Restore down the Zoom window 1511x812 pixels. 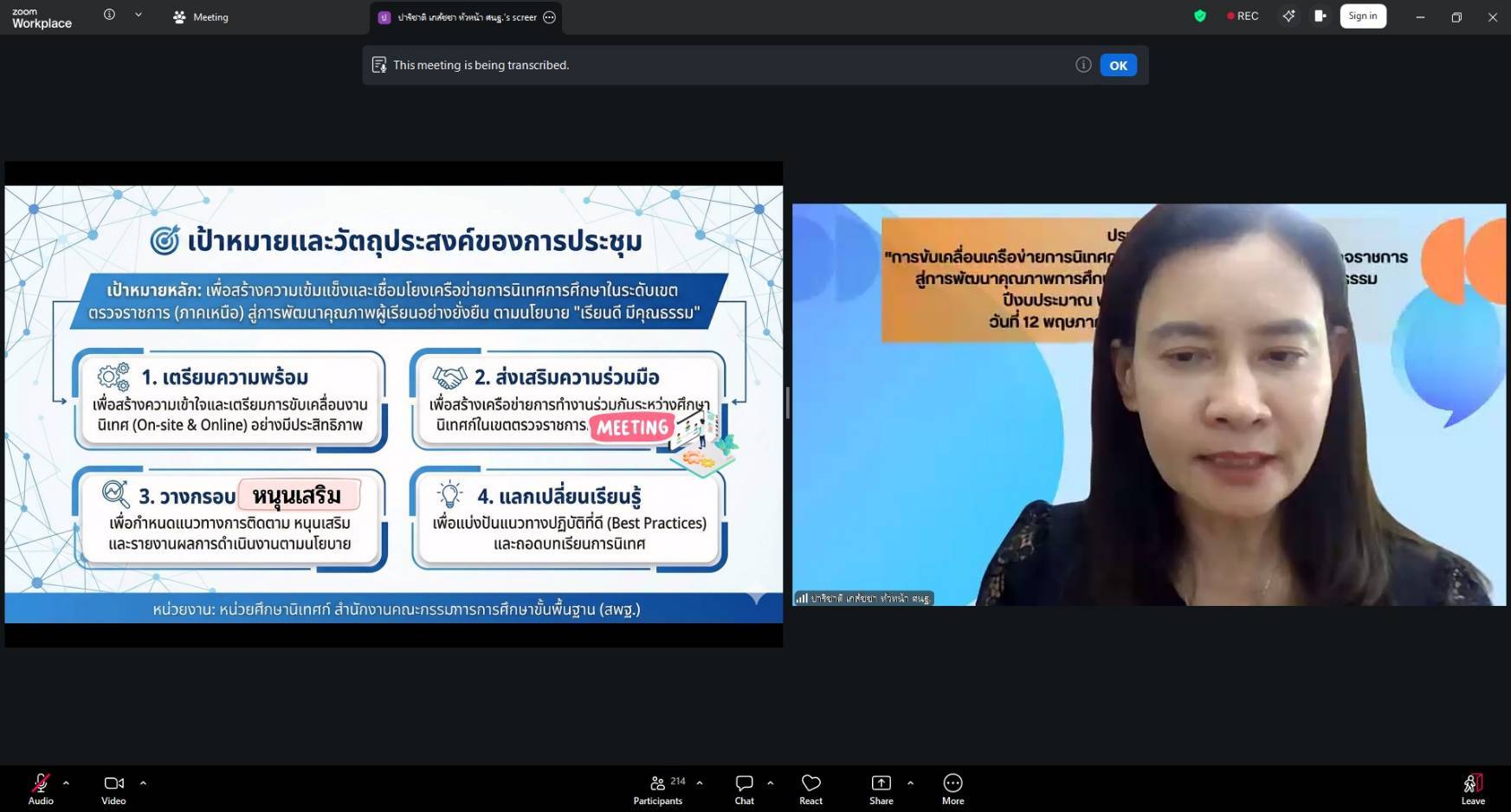pyautogui.click(x=1456, y=17)
